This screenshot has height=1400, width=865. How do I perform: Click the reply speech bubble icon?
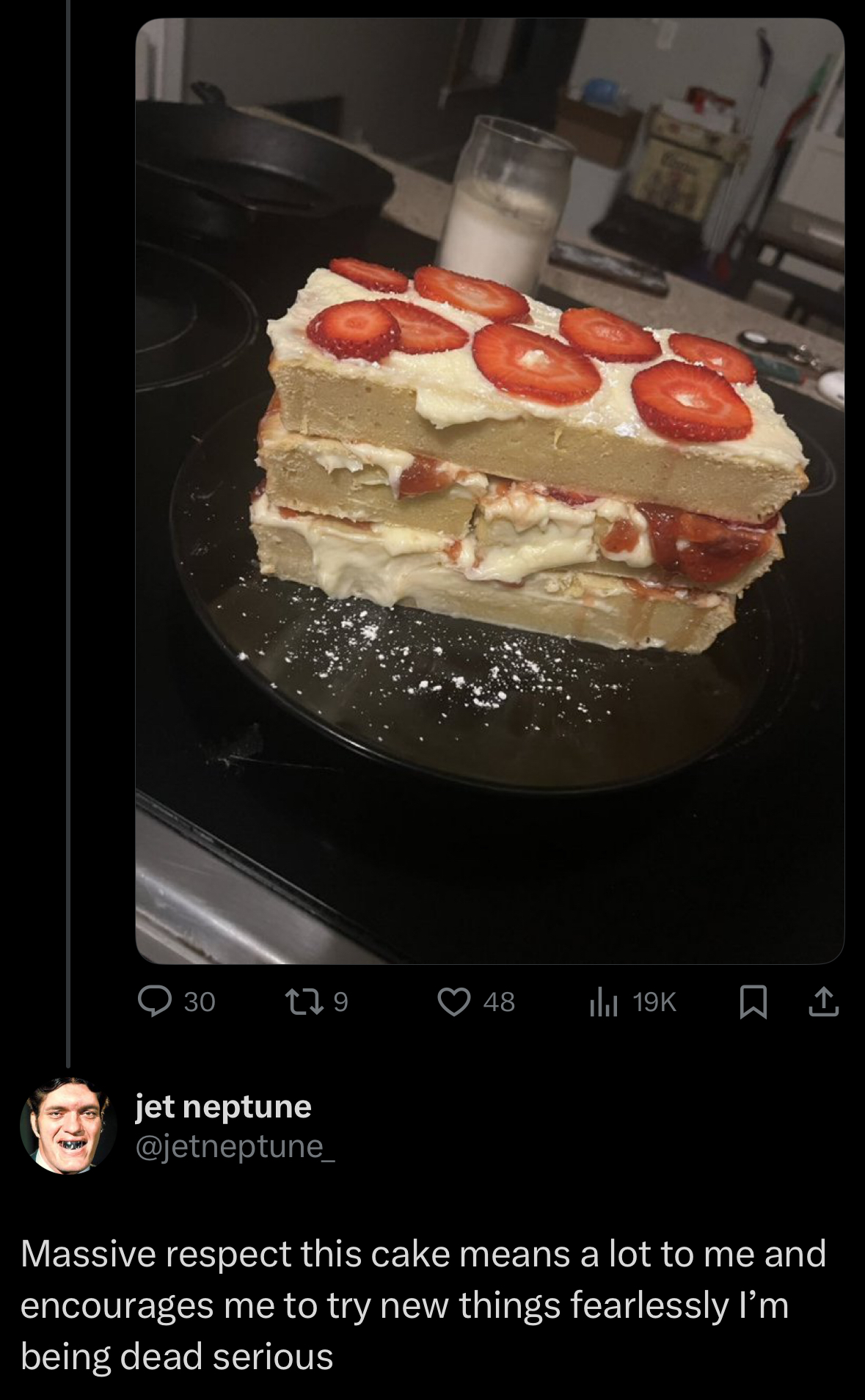coord(153,1002)
